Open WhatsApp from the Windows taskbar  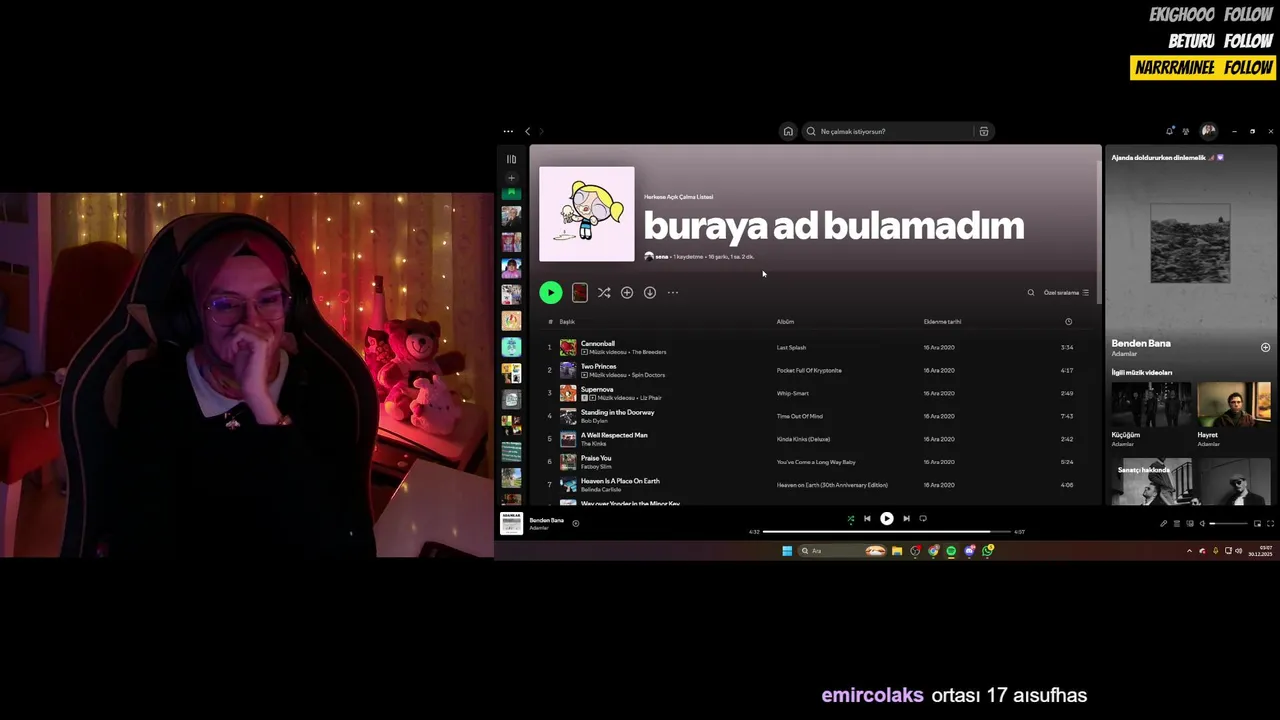pos(988,551)
